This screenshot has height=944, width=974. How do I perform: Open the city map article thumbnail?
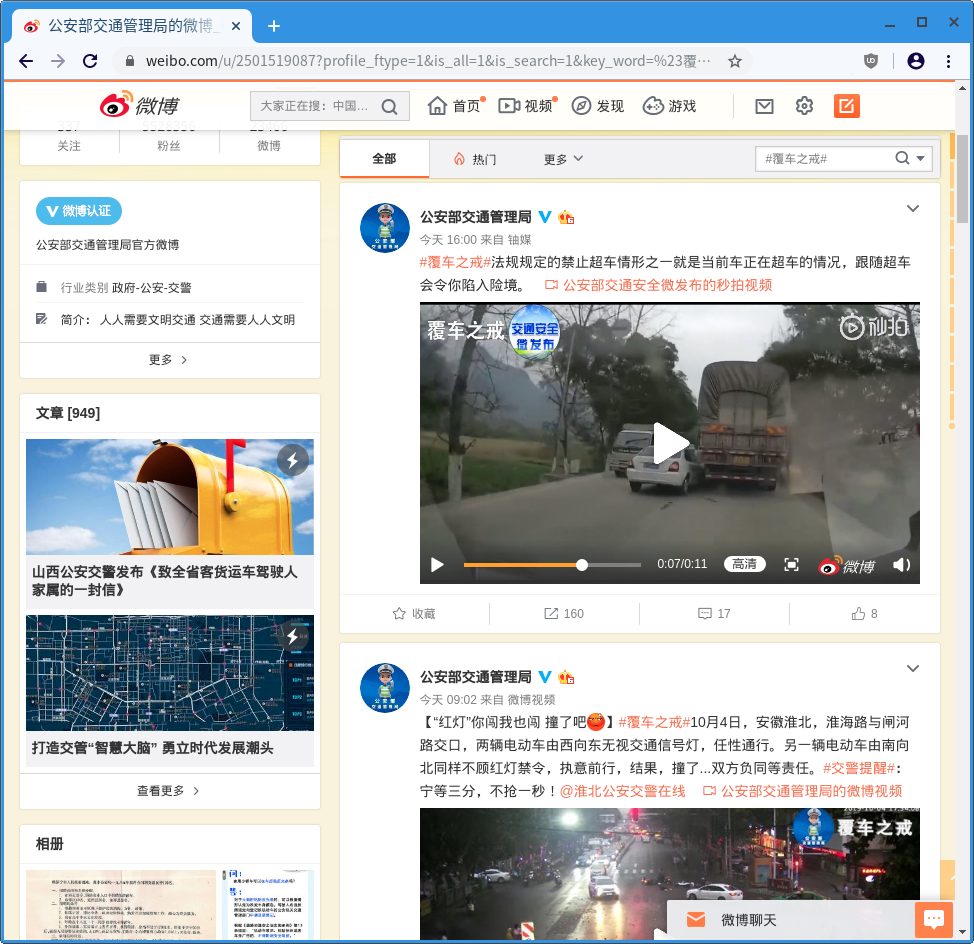tap(170, 673)
